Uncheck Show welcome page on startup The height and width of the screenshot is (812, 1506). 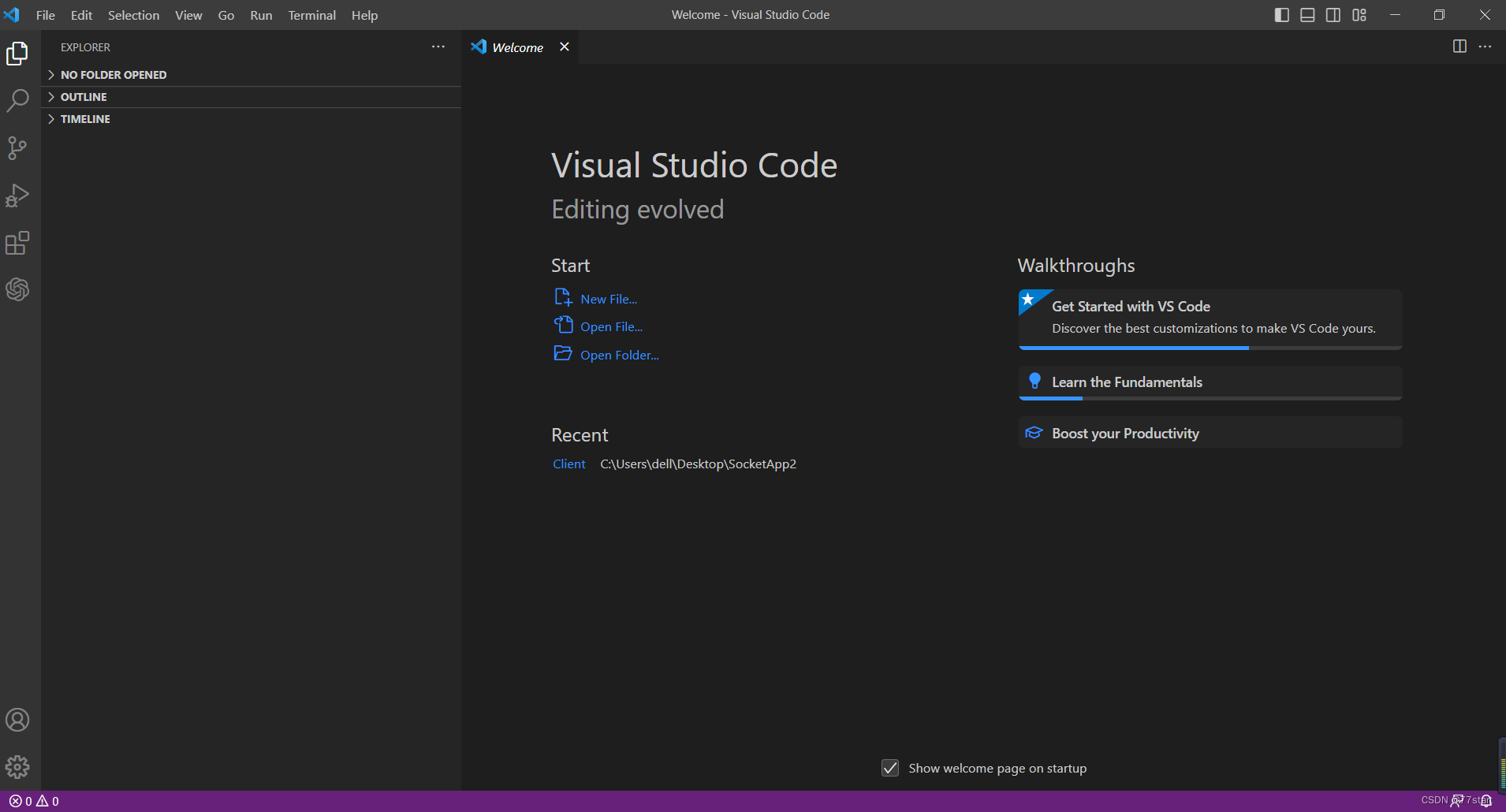click(x=890, y=768)
